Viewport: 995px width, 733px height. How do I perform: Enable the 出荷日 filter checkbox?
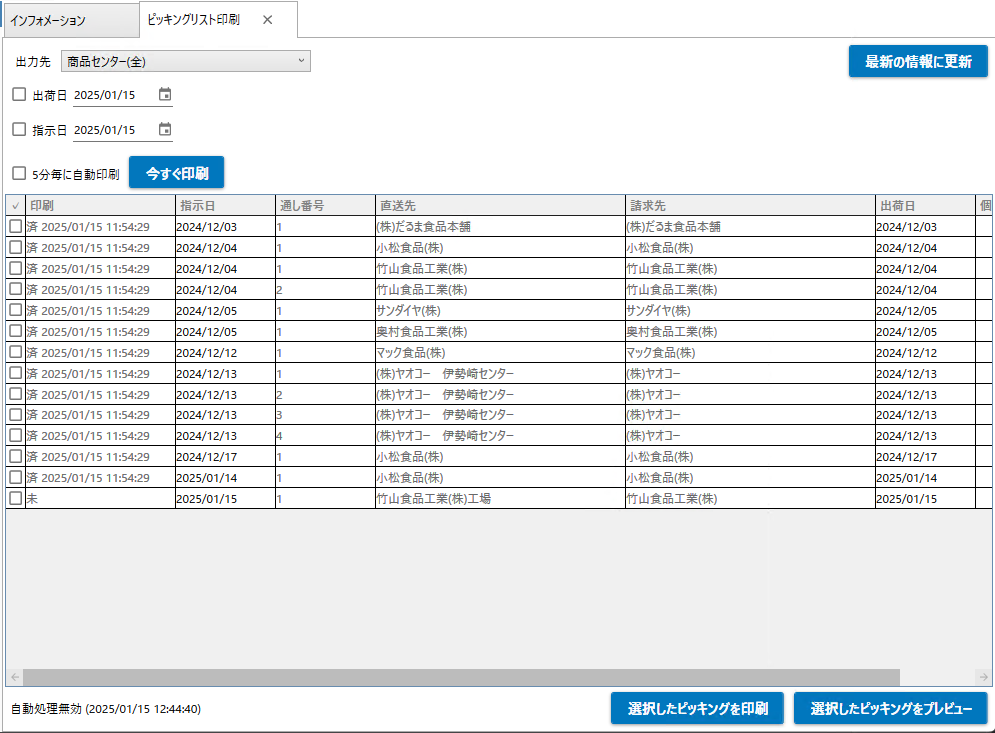[x=19, y=95]
